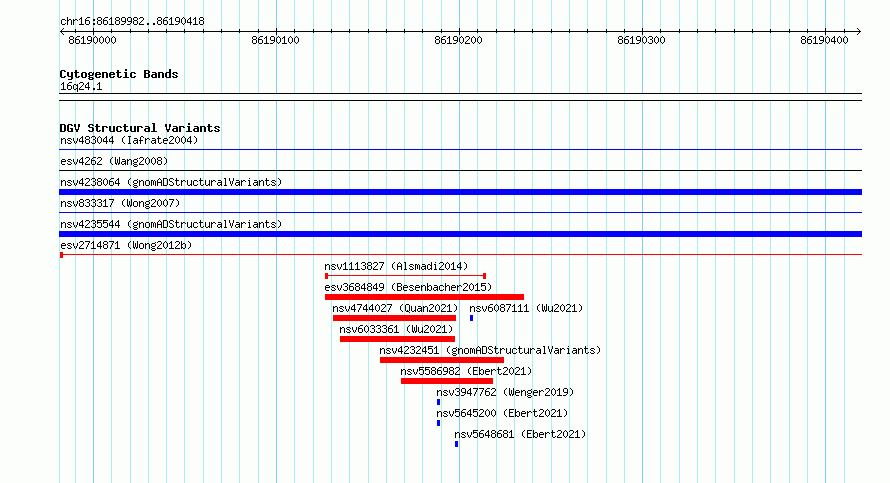Click the small blue mark under nsv5648681
The image size is (890, 483).
click(x=456, y=444)
